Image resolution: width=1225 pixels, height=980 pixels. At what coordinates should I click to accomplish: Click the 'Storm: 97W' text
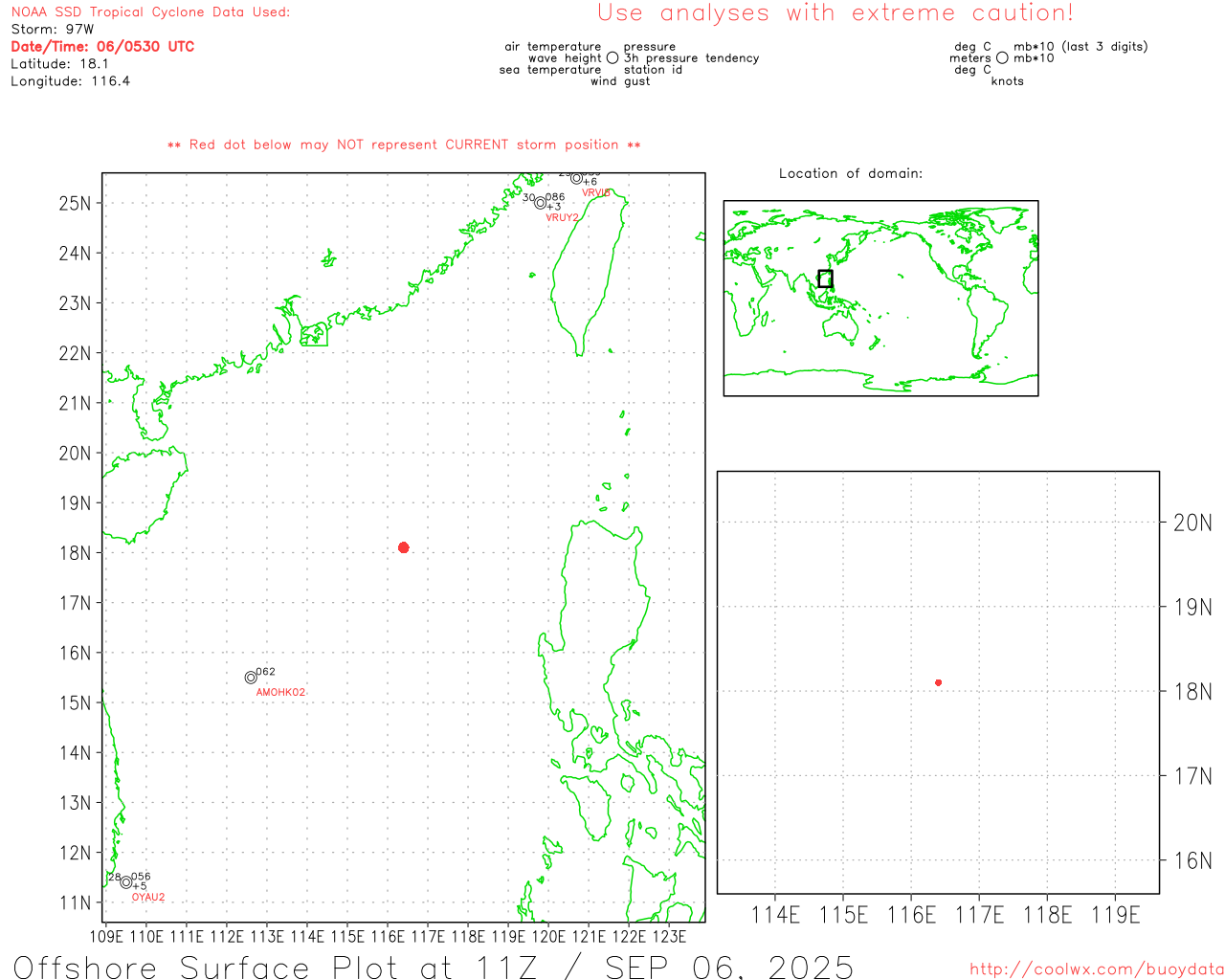coord(53,30)
